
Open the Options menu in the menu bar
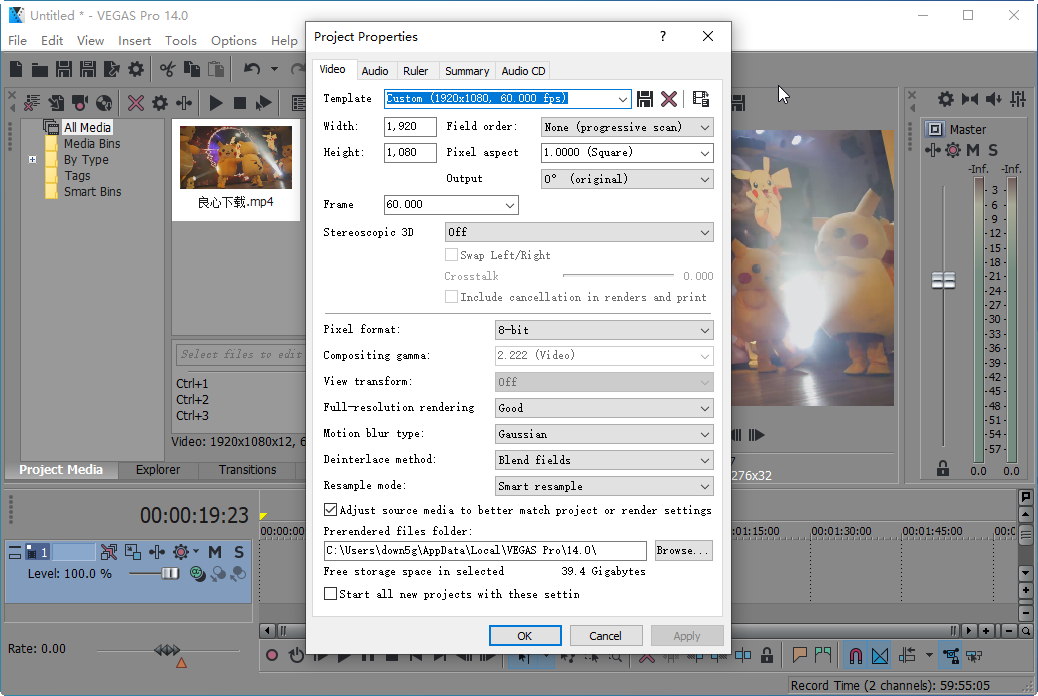click(234, 40)
